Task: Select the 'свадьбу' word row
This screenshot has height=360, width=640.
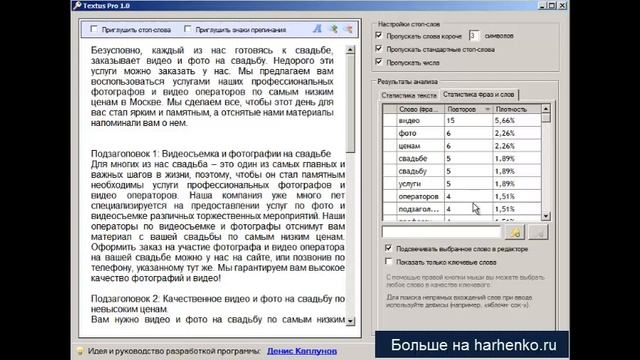Action: pyautogui.click(x=462, y=171)
